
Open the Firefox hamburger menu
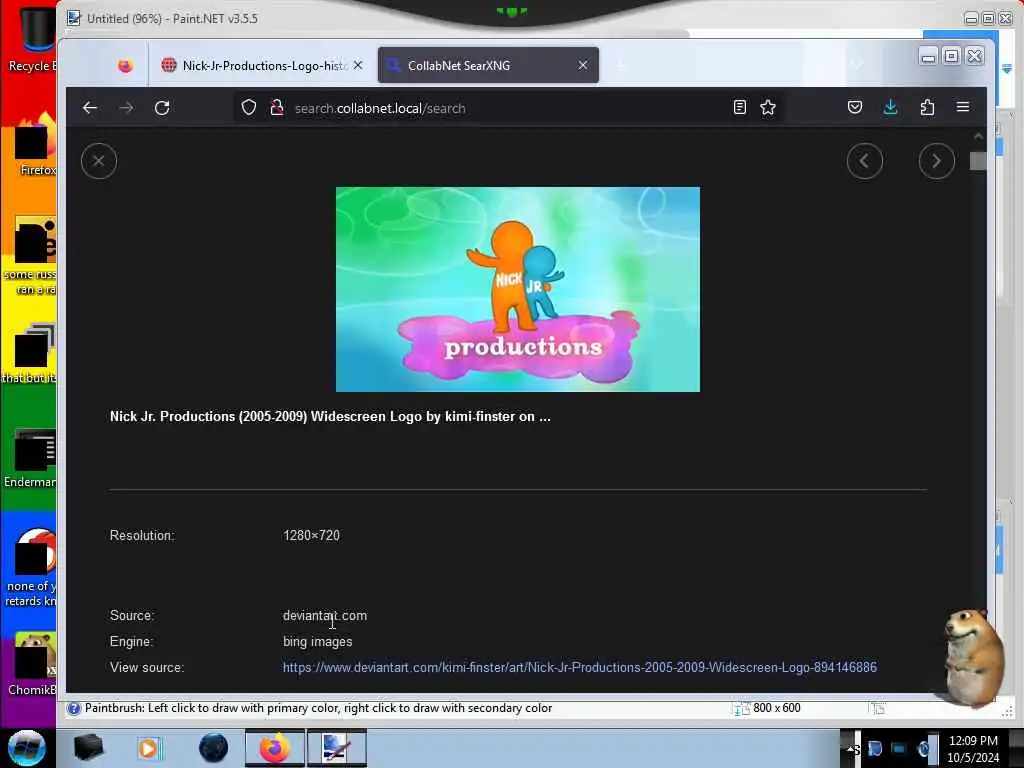[x=963, y=107]
